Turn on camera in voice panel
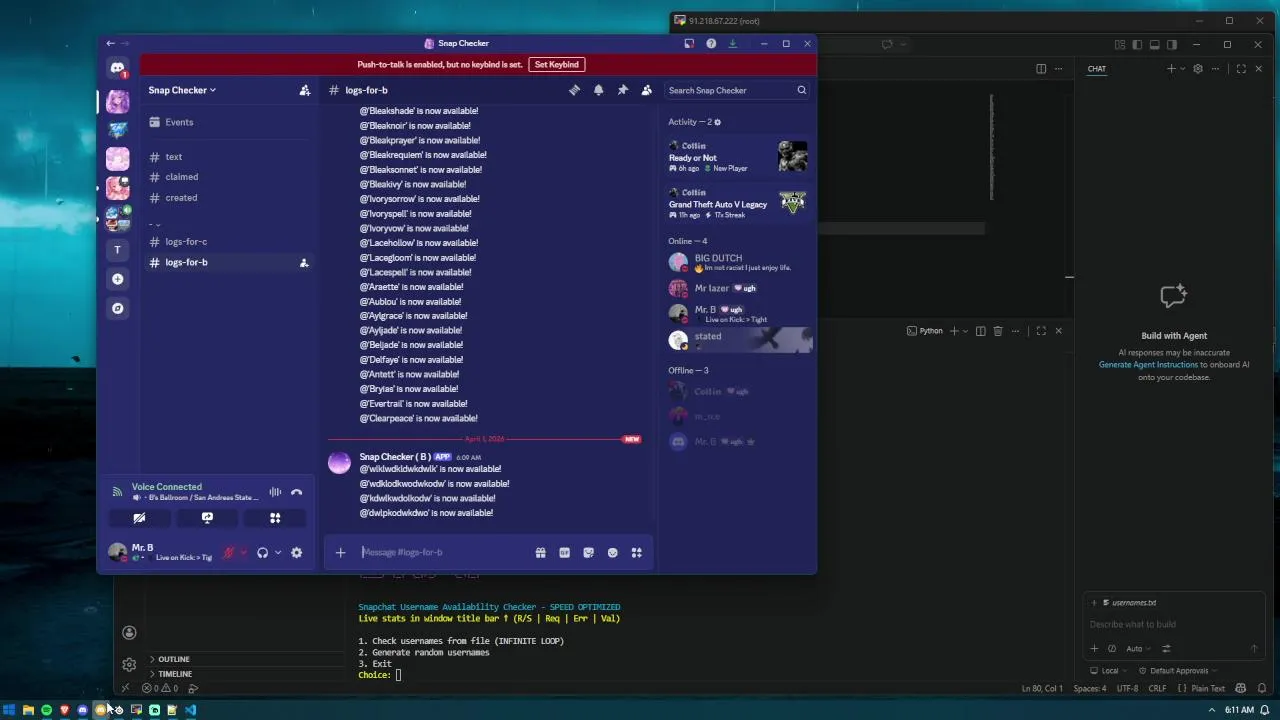The image size is (1280, 720). (139, 518)
